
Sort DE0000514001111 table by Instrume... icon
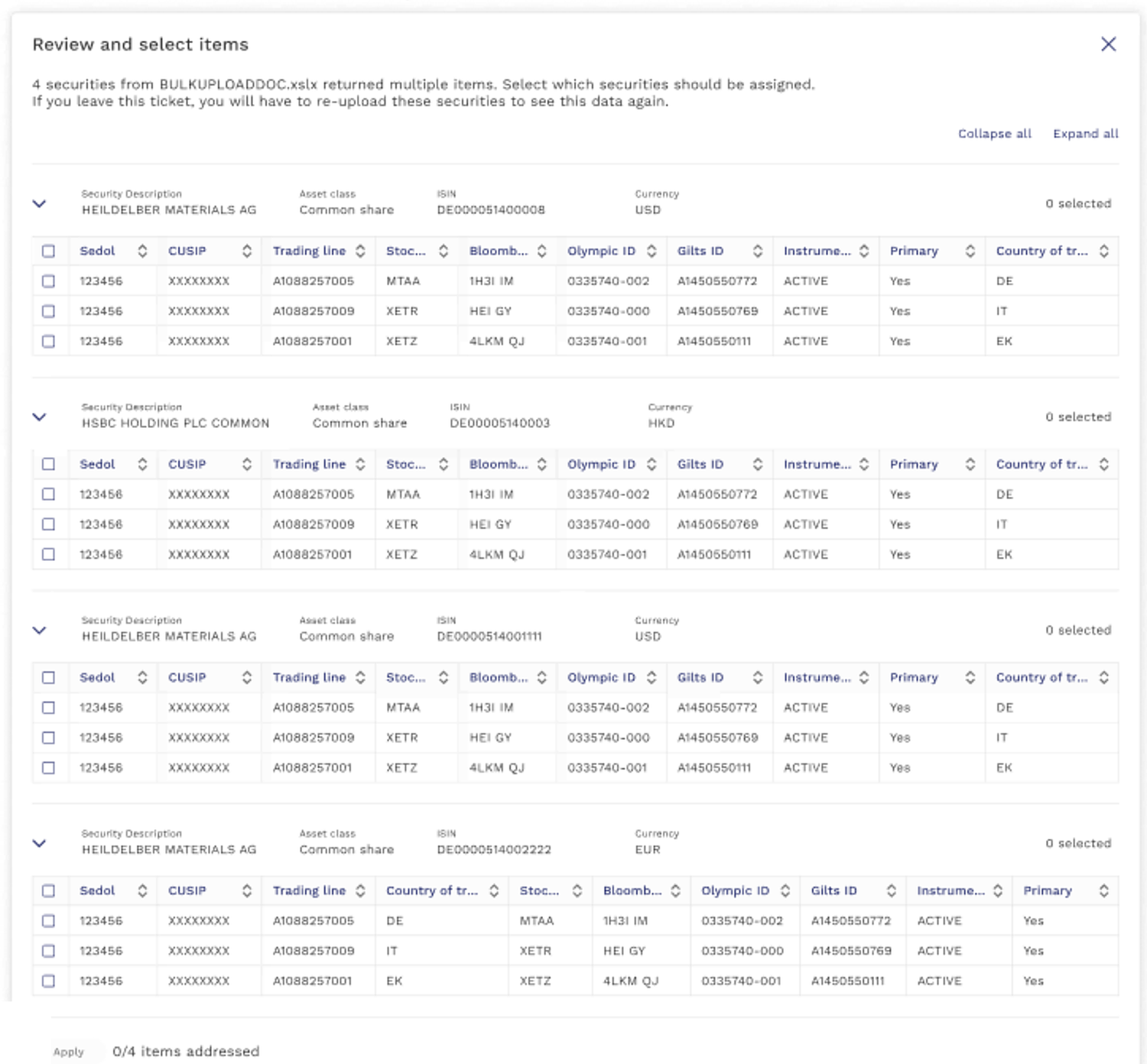(x=864, y=677)
